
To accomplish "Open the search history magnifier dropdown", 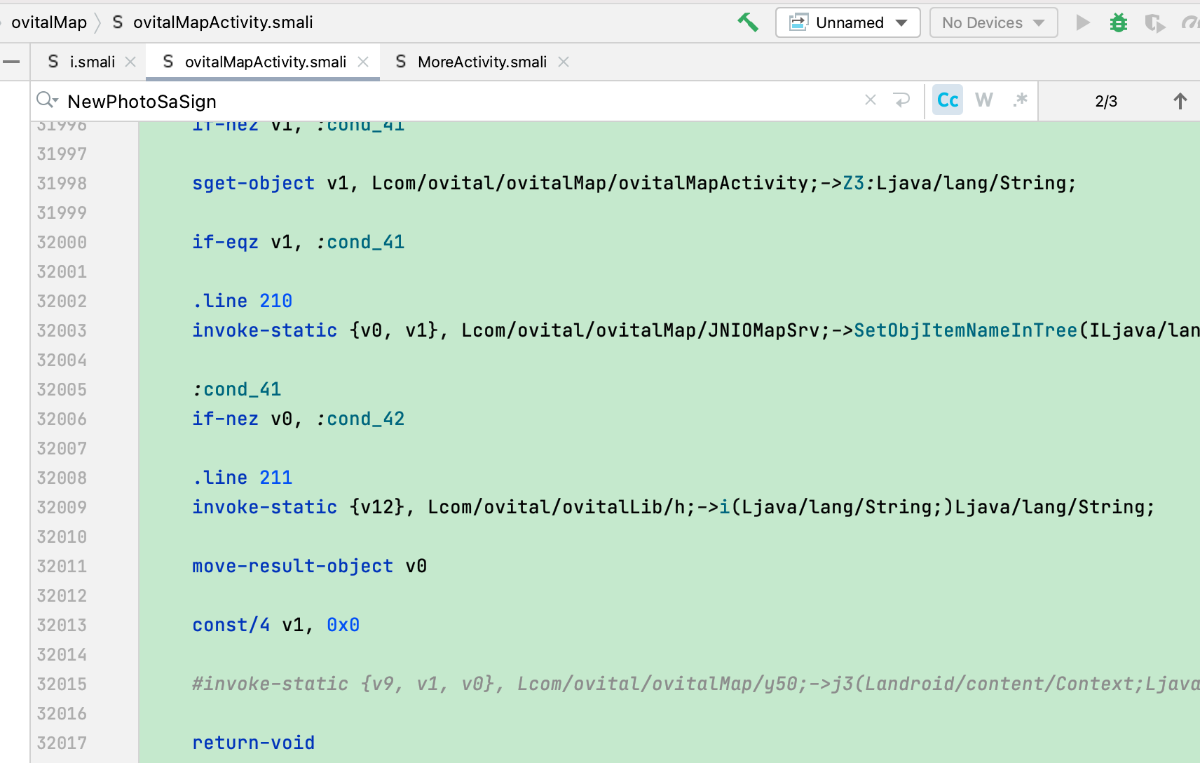I will [x=47, y=100].
